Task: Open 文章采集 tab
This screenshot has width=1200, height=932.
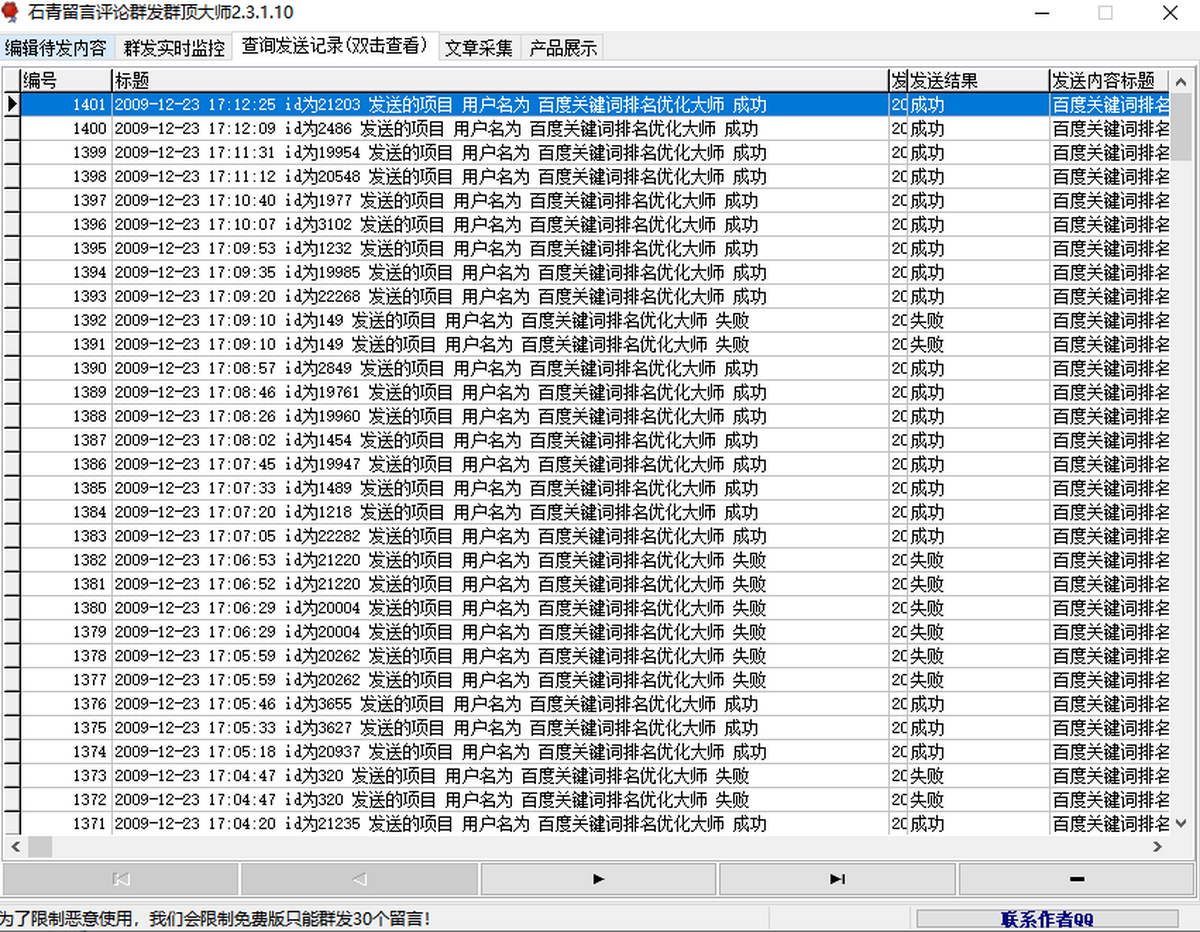Action: 478,47
